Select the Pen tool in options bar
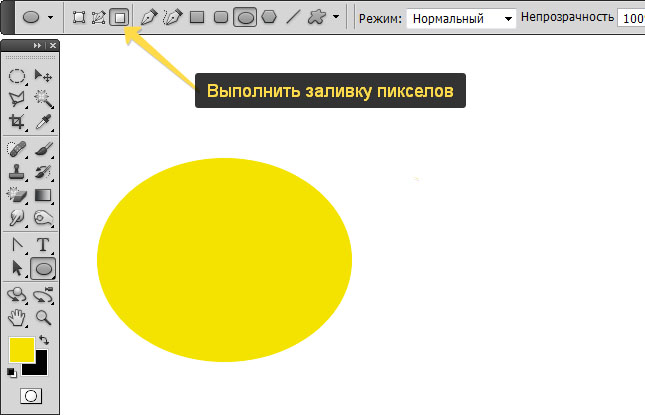 [149, 17]
